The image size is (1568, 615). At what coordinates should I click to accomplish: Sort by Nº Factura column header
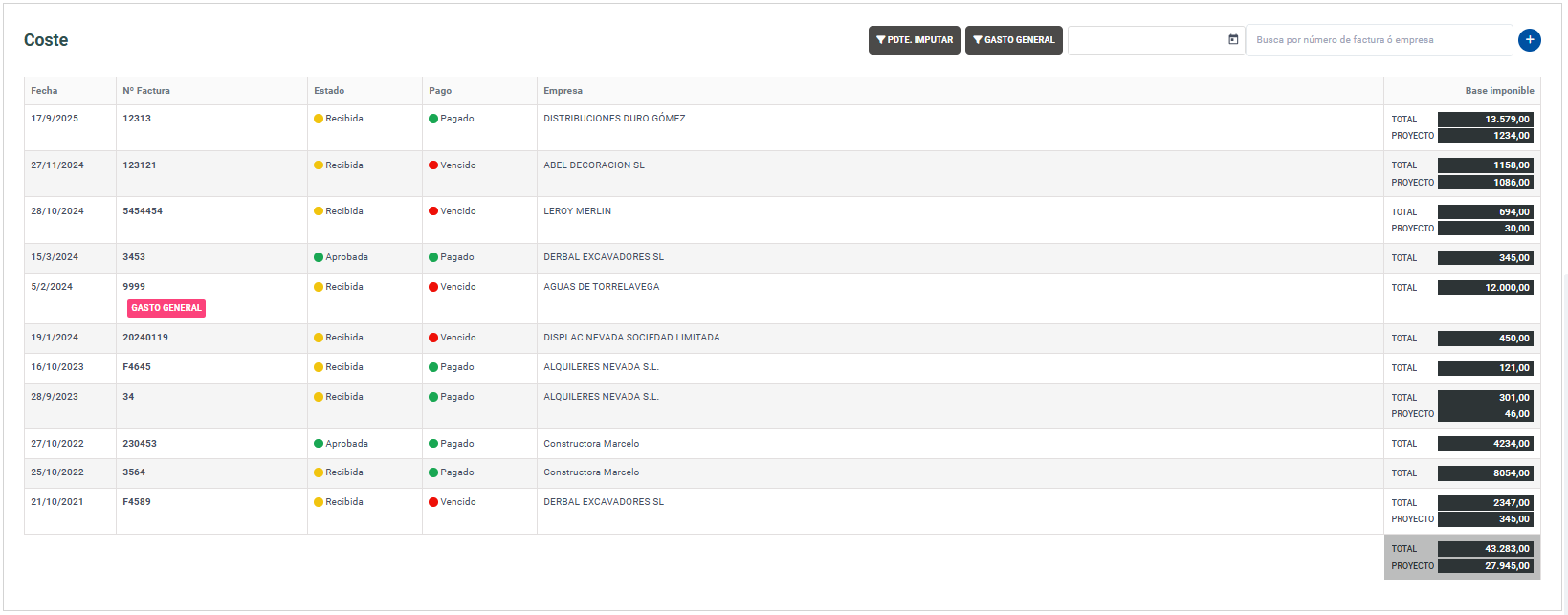coord(146,91)
